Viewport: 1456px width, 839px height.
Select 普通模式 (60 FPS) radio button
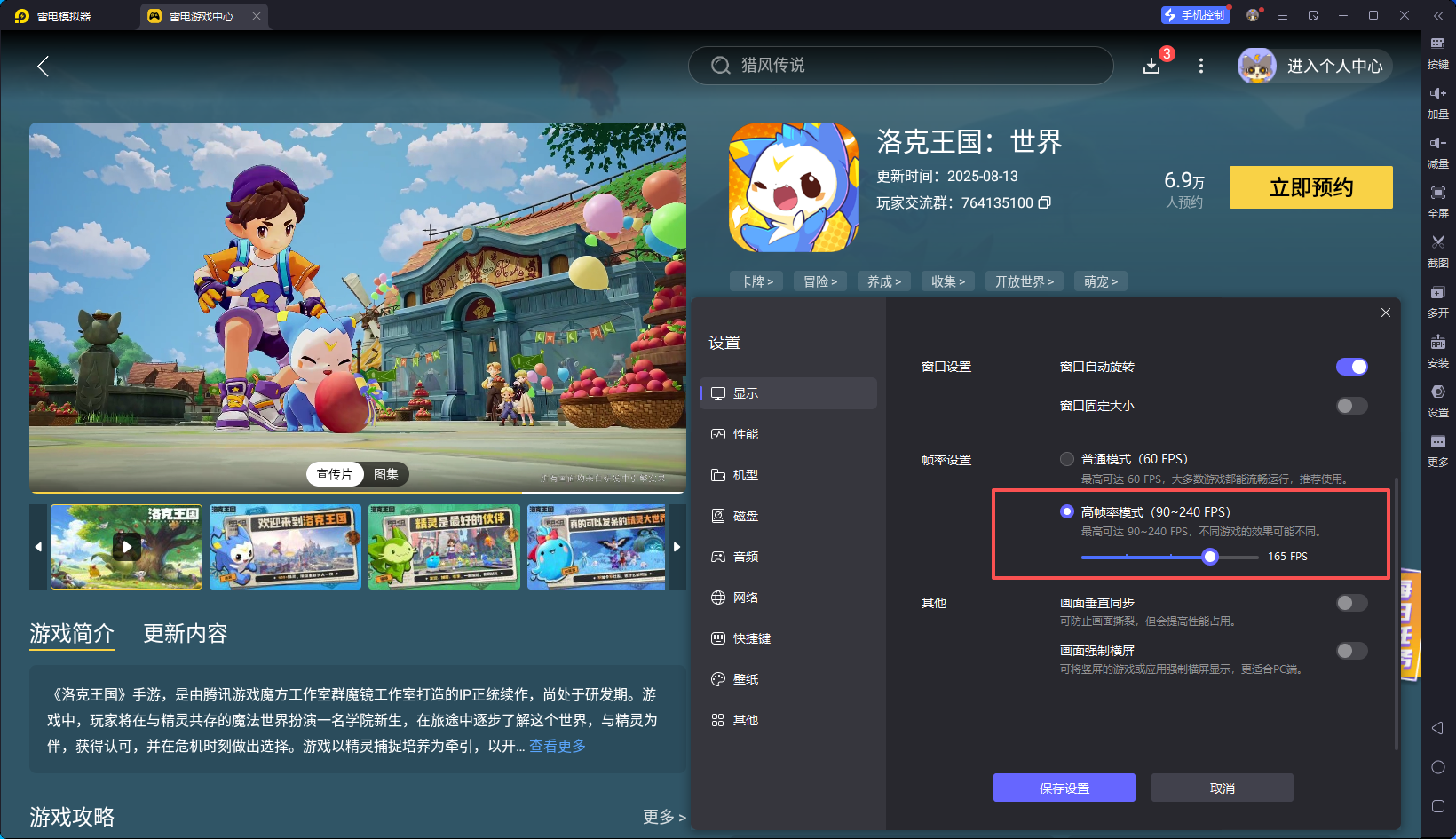point(1067,459)
